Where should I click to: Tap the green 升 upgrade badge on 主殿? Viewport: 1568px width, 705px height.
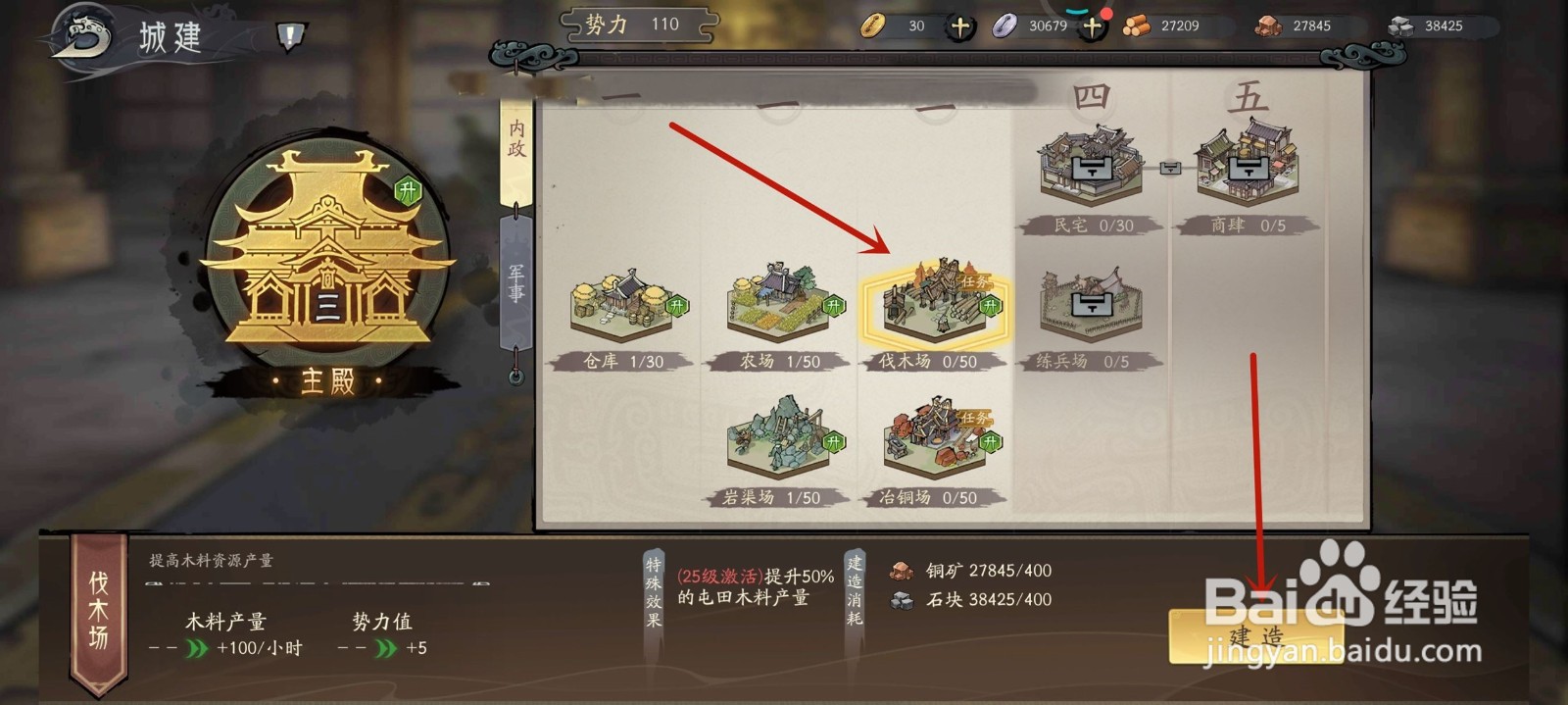pyautogui.click(x=408, y=190)
